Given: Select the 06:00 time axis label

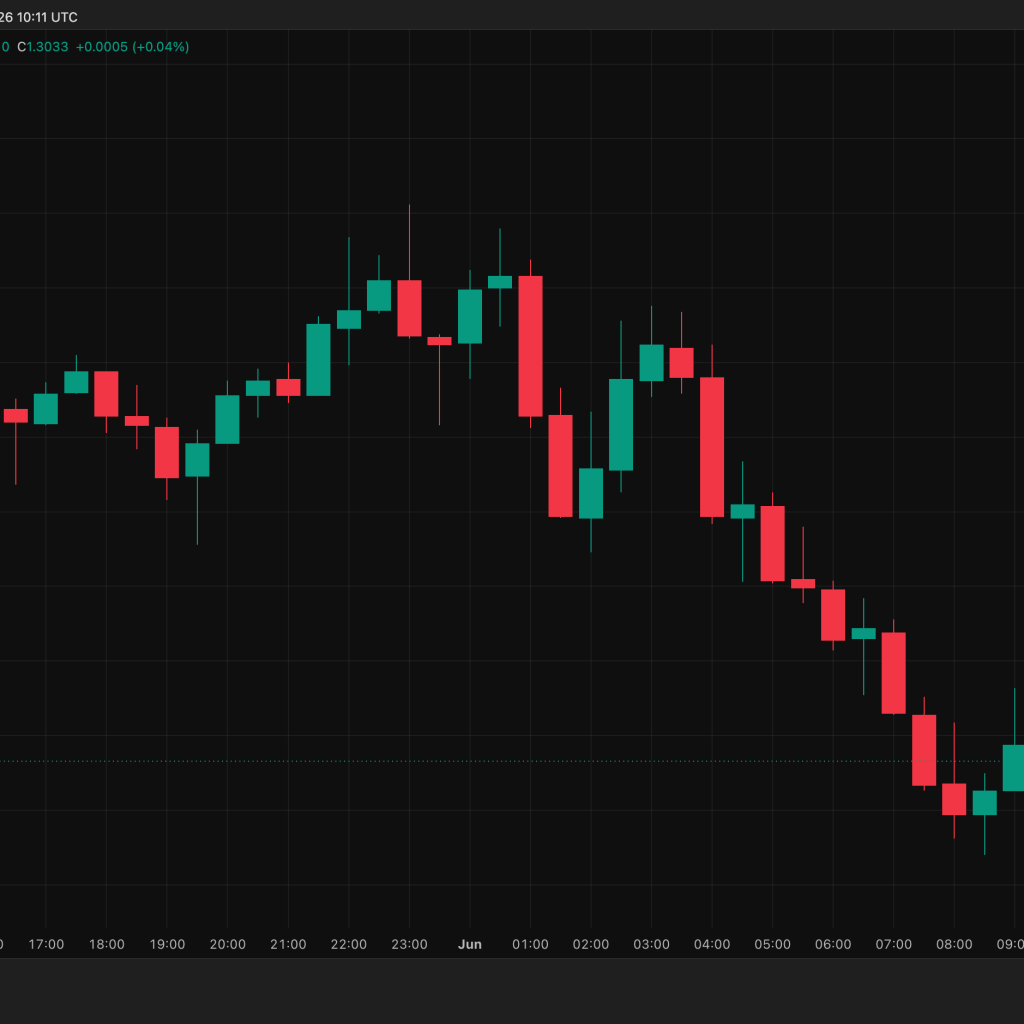Looking at the screenshot, I should tap(833, 944).
